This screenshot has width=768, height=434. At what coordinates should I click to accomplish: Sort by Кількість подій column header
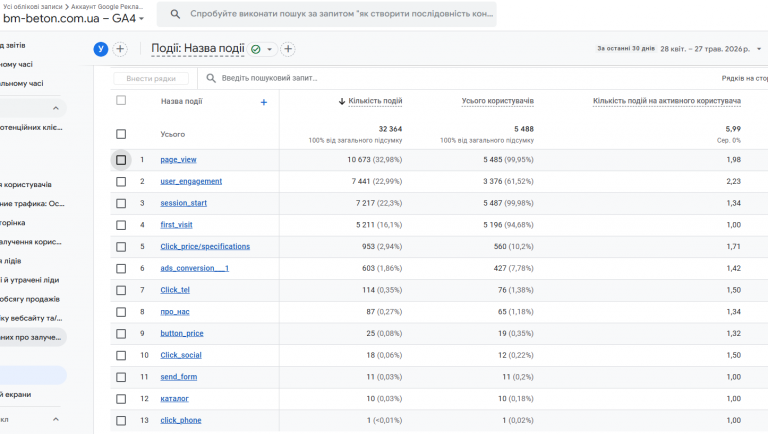tap(375, 101)
